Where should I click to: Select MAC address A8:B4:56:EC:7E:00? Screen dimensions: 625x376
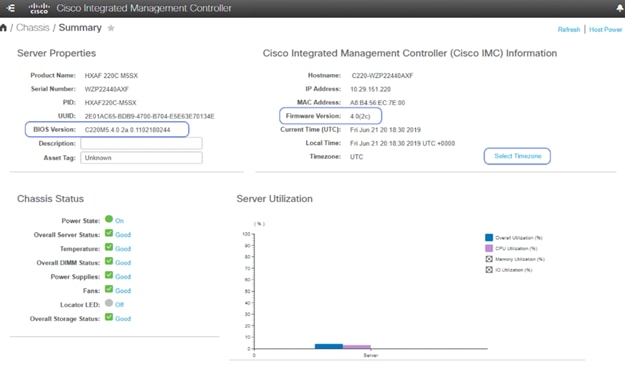377,102
